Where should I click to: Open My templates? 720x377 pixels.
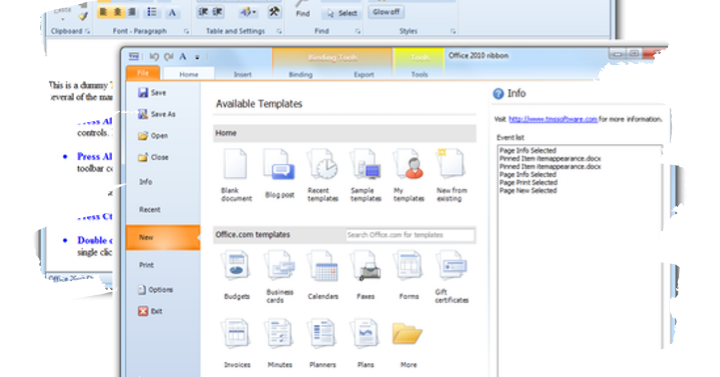[409, 175]
